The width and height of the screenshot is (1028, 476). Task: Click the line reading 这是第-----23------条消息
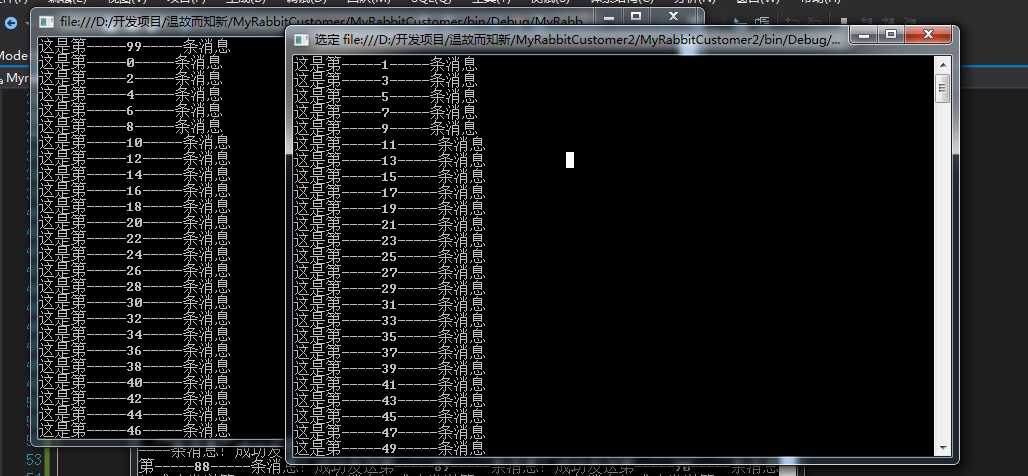(389, 241)
